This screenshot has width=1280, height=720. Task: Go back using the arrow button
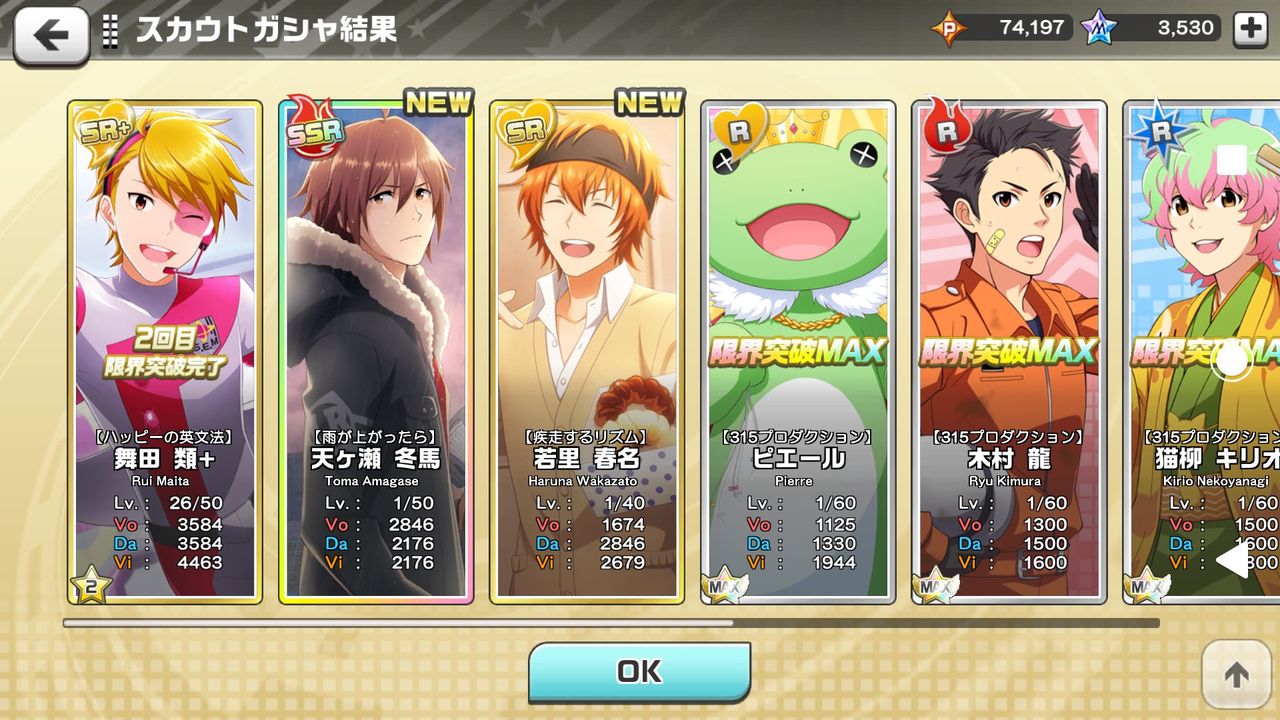tap(50, 35)
